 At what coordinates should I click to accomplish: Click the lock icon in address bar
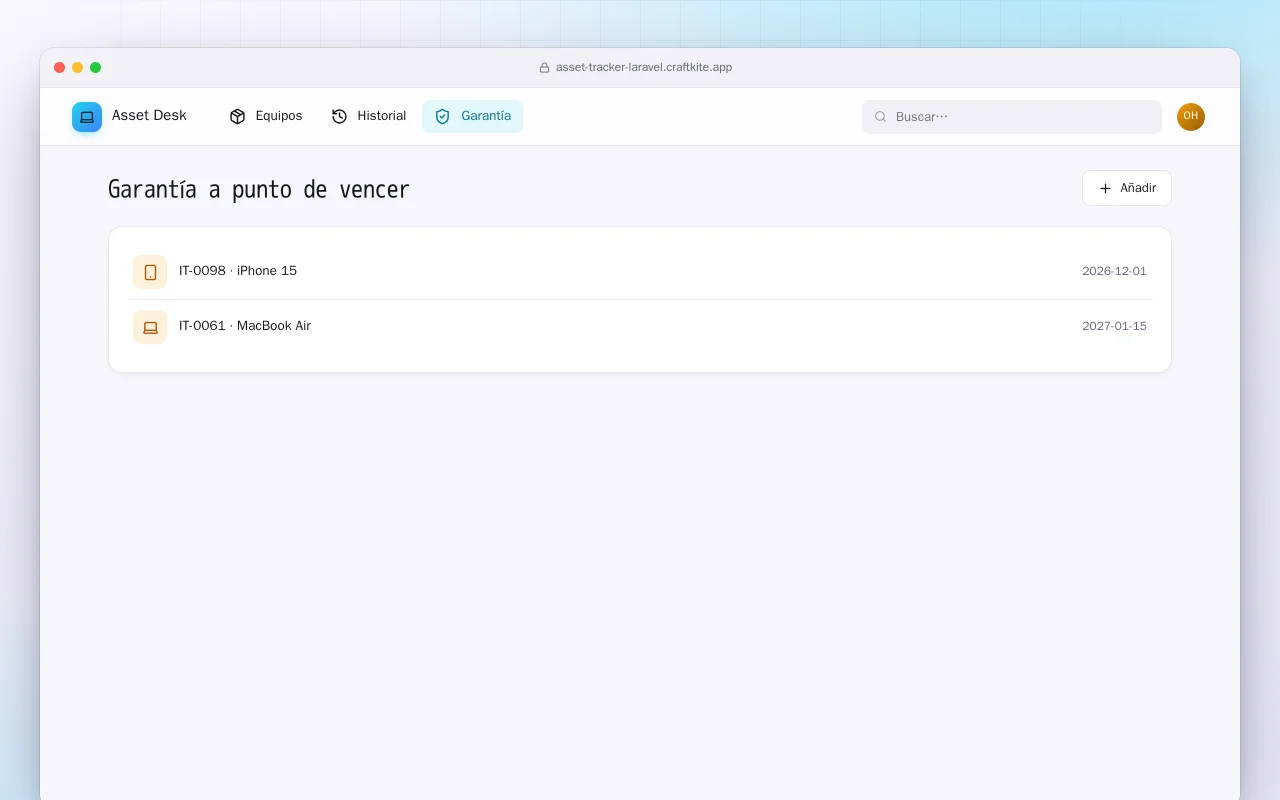tap(545, 68)
